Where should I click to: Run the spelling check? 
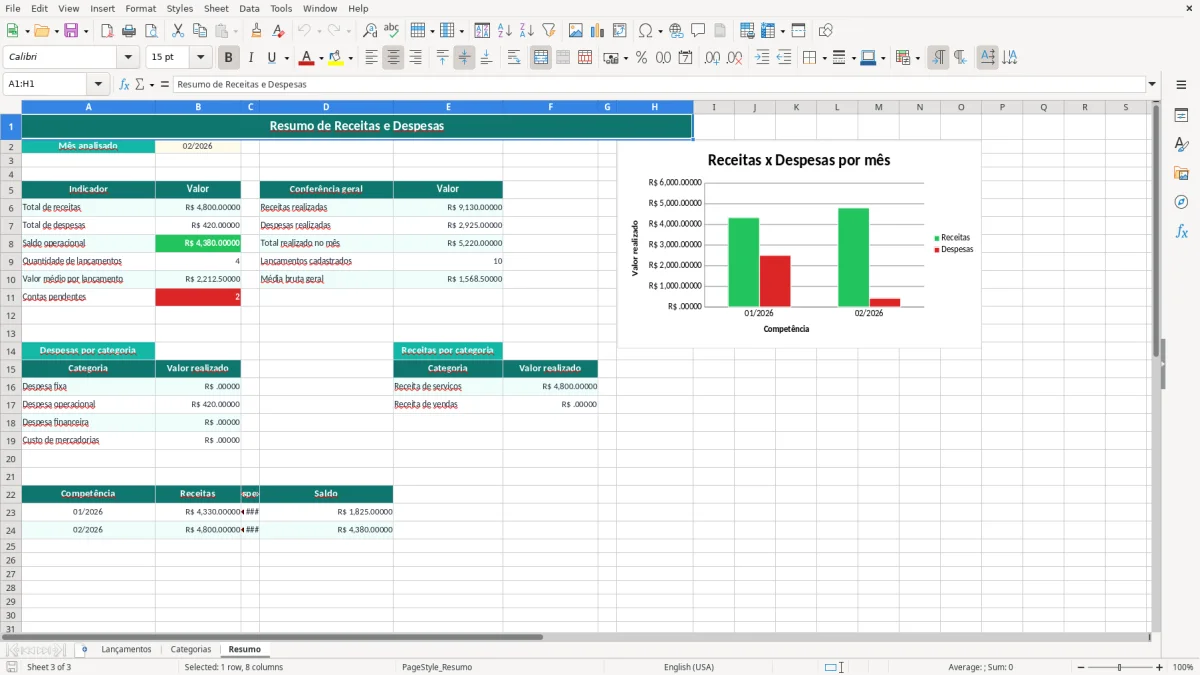pyautogui.click(x=392, y=31)
